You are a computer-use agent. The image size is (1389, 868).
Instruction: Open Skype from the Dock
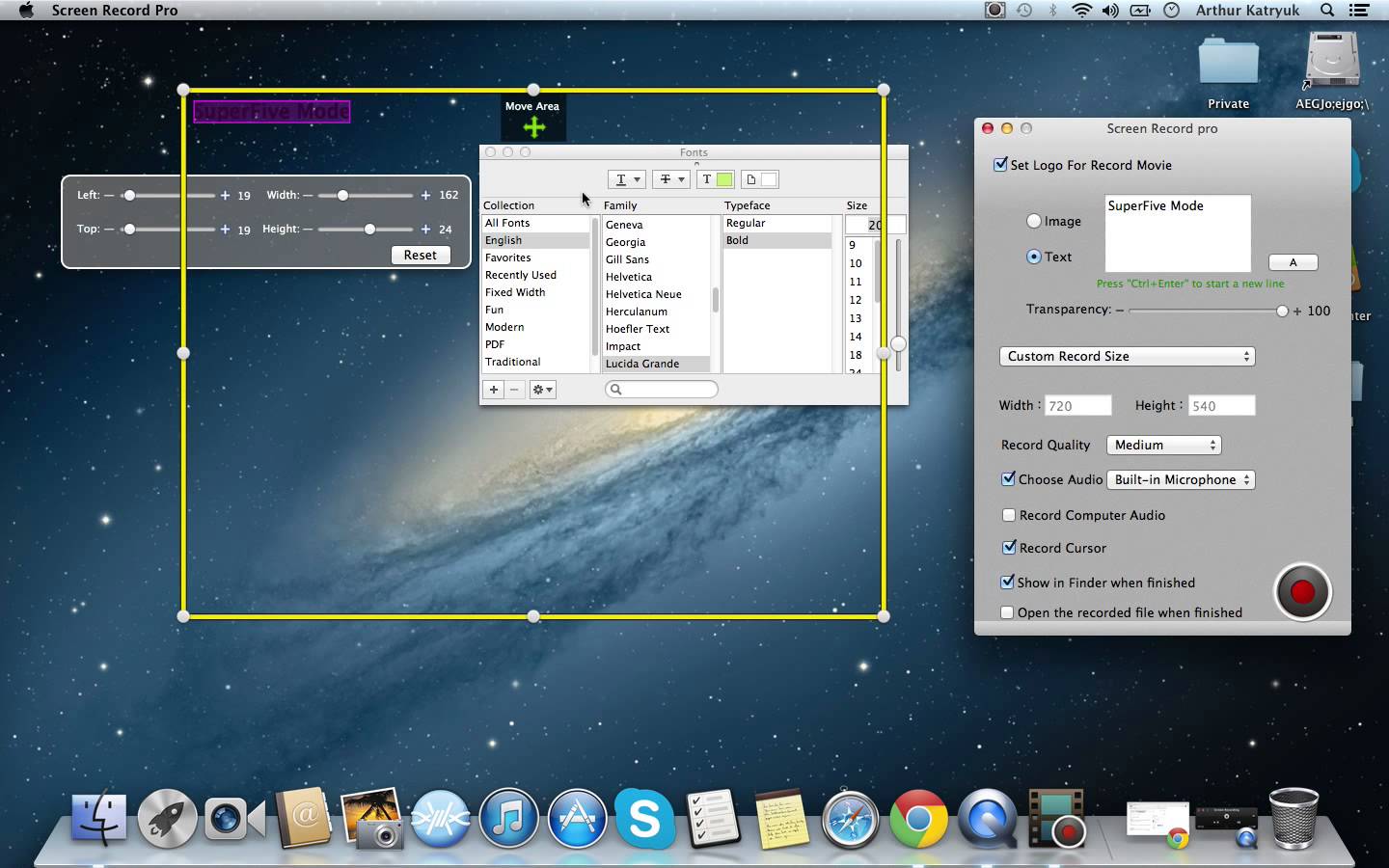point(644,820)
